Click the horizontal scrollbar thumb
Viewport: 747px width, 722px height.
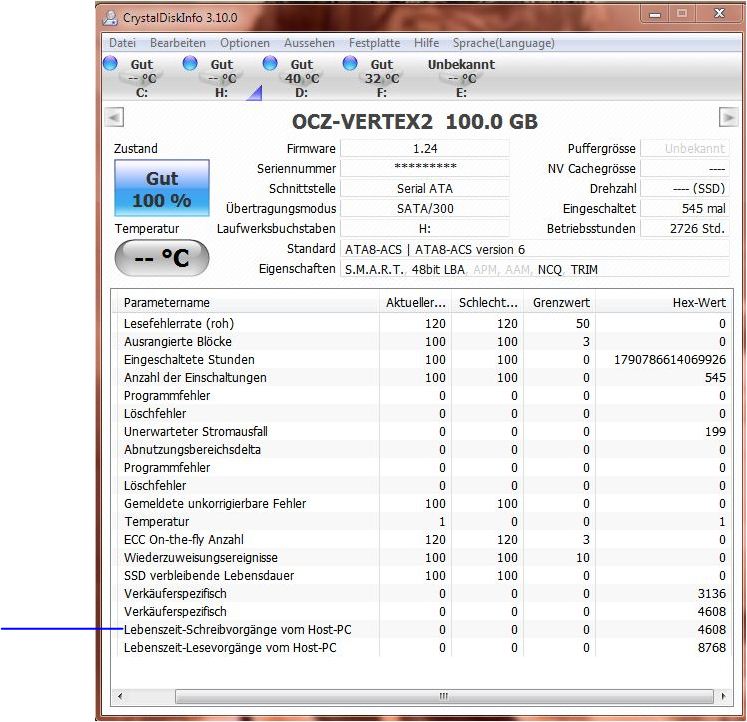444,696
